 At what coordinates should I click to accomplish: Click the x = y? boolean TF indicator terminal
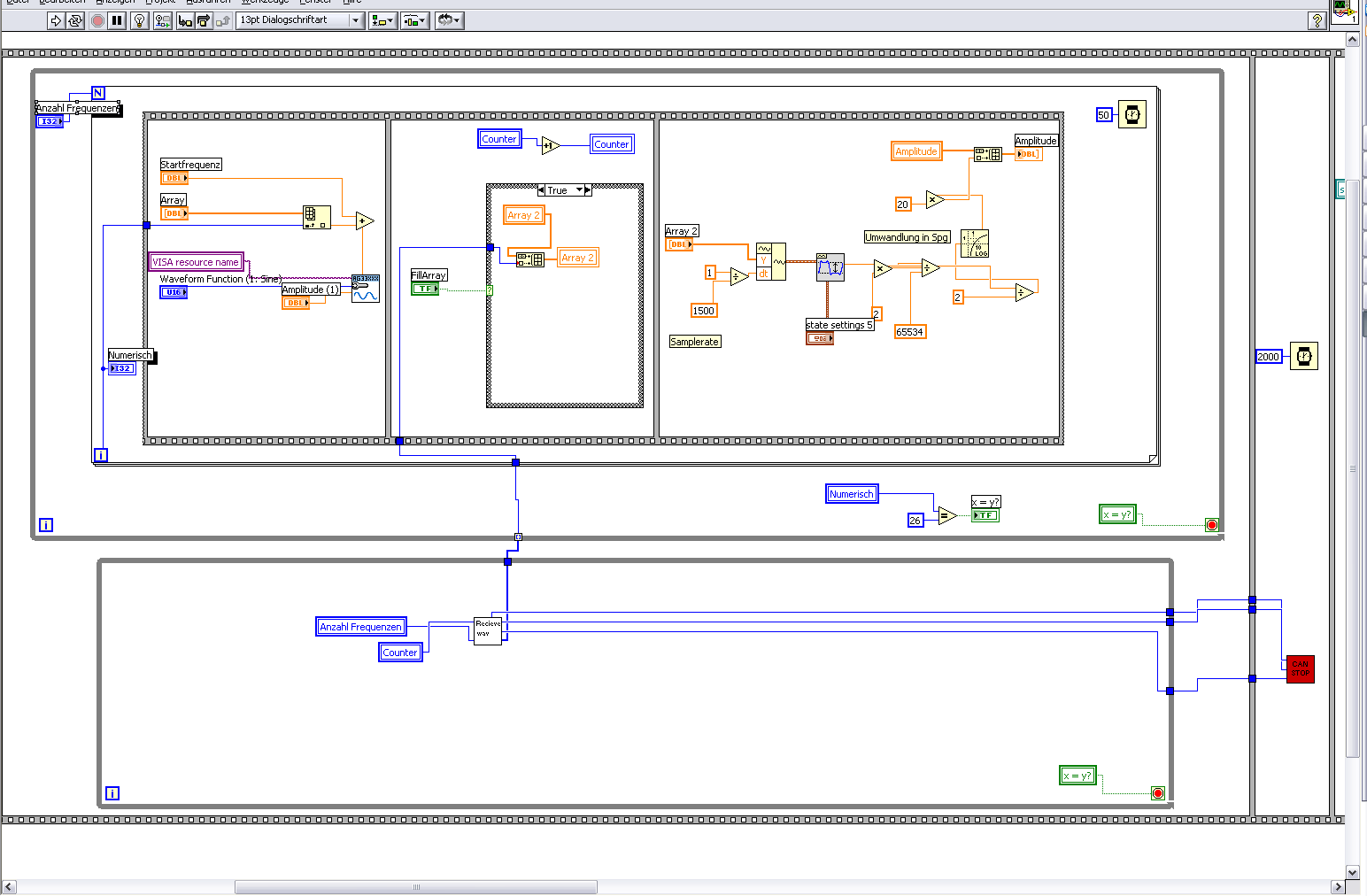[985, 515]
